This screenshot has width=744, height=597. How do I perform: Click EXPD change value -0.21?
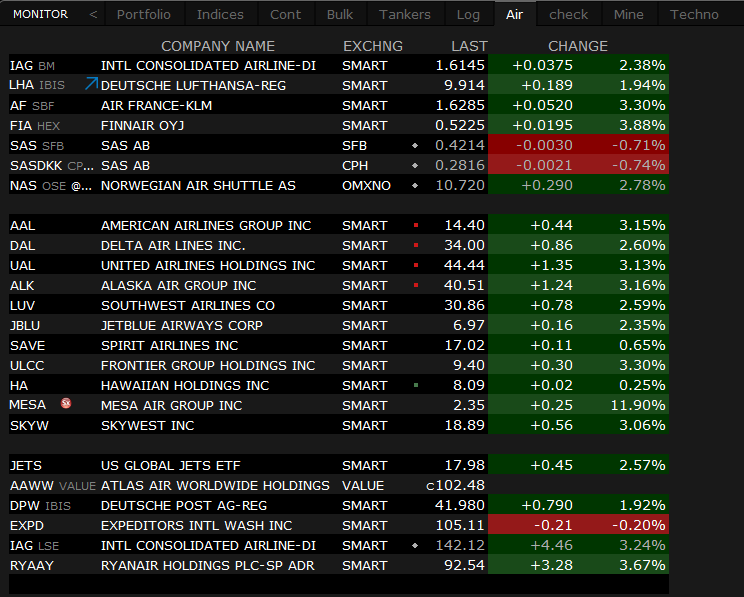553,525
